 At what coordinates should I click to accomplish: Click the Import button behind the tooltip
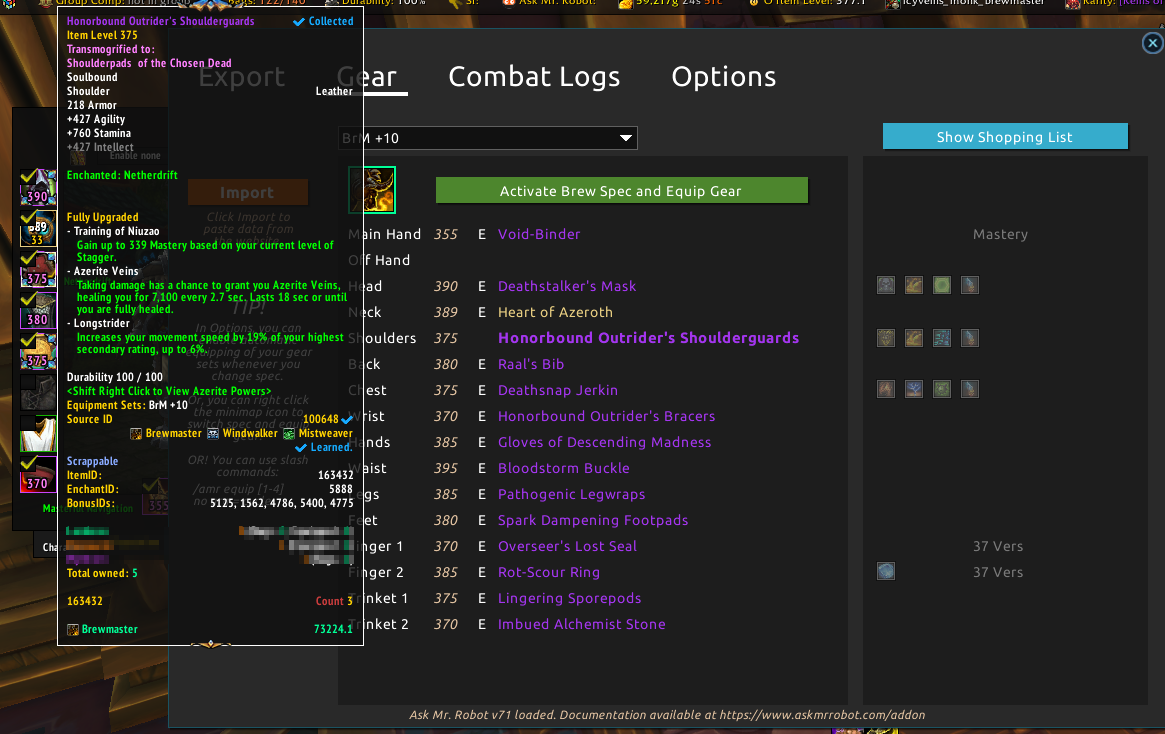point(247,192)
